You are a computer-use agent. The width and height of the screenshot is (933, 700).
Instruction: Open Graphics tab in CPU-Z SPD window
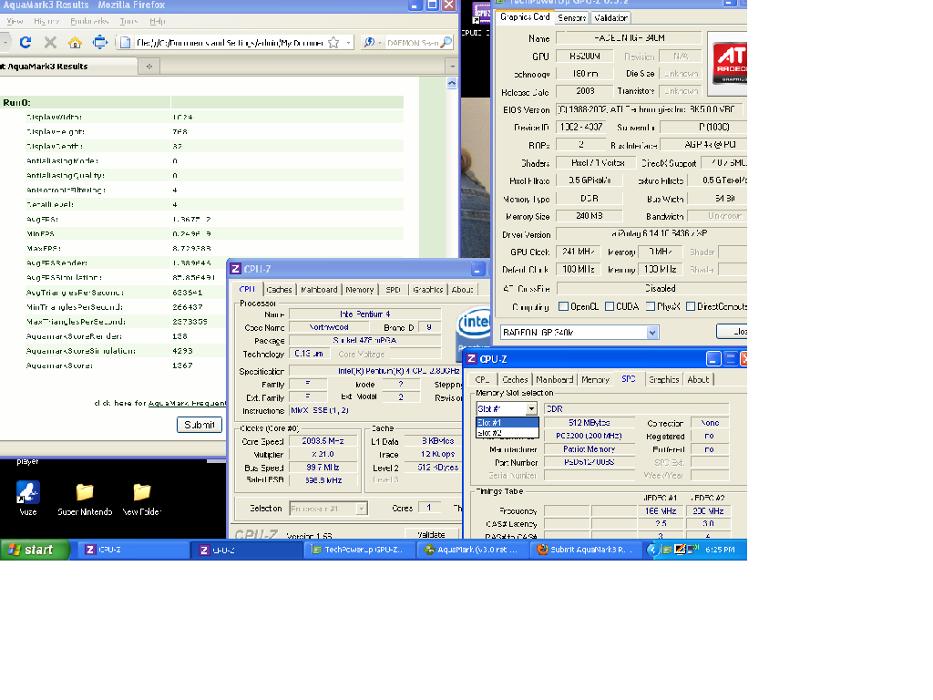point(663,379)
